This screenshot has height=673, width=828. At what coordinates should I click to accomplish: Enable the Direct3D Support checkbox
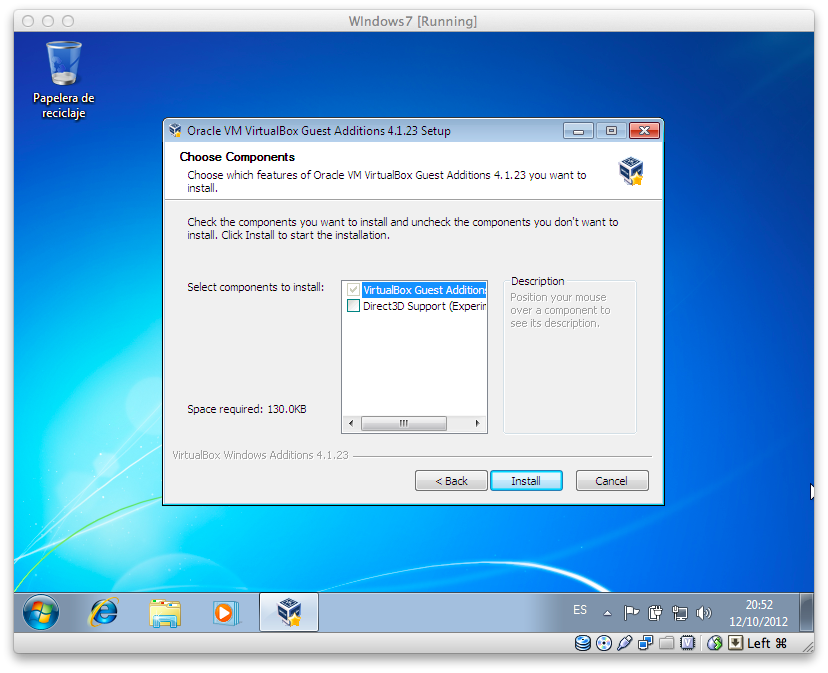353,305
